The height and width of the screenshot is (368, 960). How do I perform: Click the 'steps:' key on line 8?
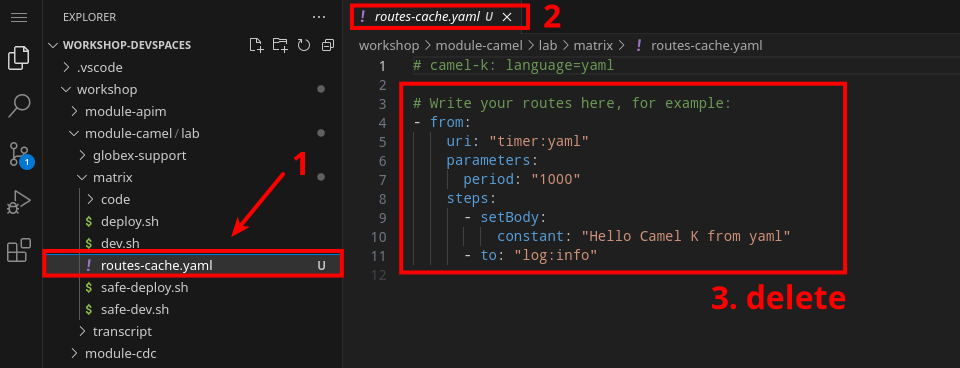coord(471,198)
